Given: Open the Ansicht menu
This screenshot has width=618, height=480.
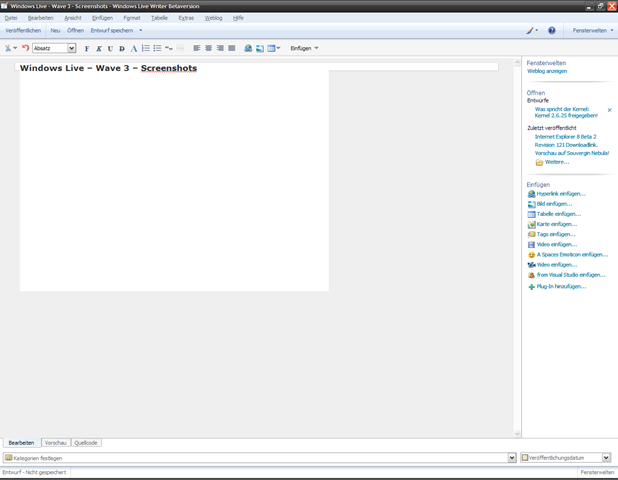Looking at the screenshot, I should point(73,18).
